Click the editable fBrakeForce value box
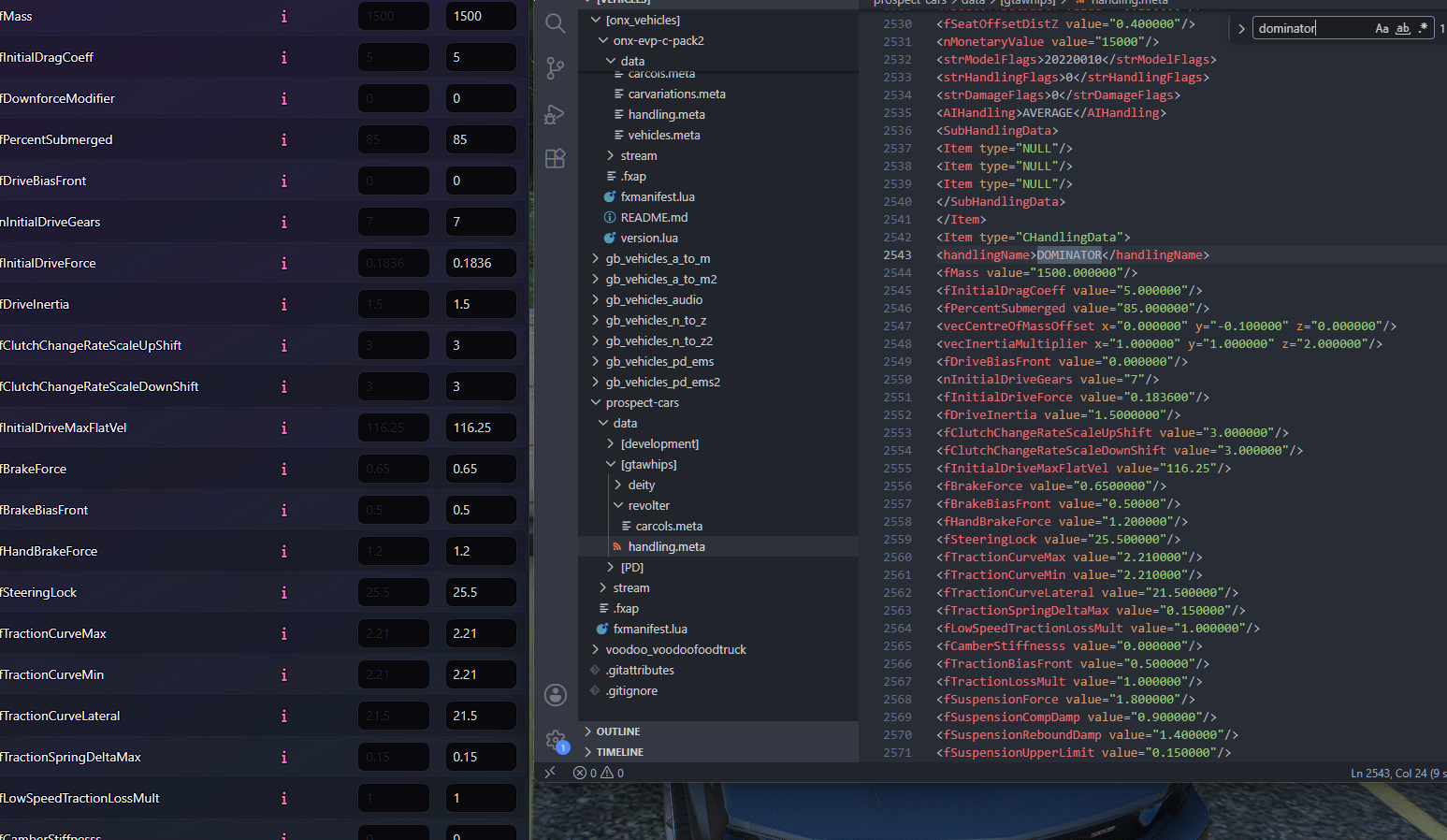This screenshot has width=1447, height=840. point(481,469)
